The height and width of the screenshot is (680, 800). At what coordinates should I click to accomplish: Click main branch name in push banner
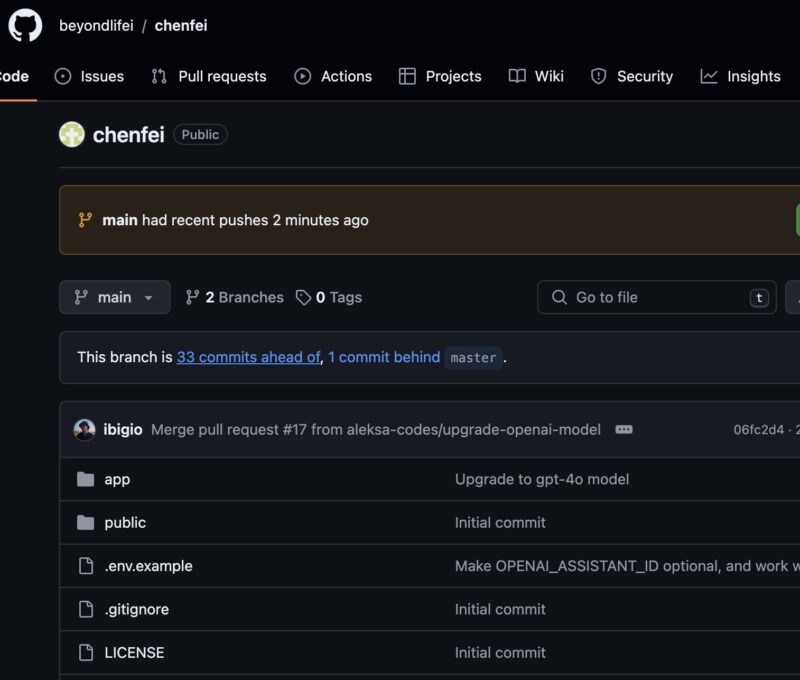[x=120, y=220]
